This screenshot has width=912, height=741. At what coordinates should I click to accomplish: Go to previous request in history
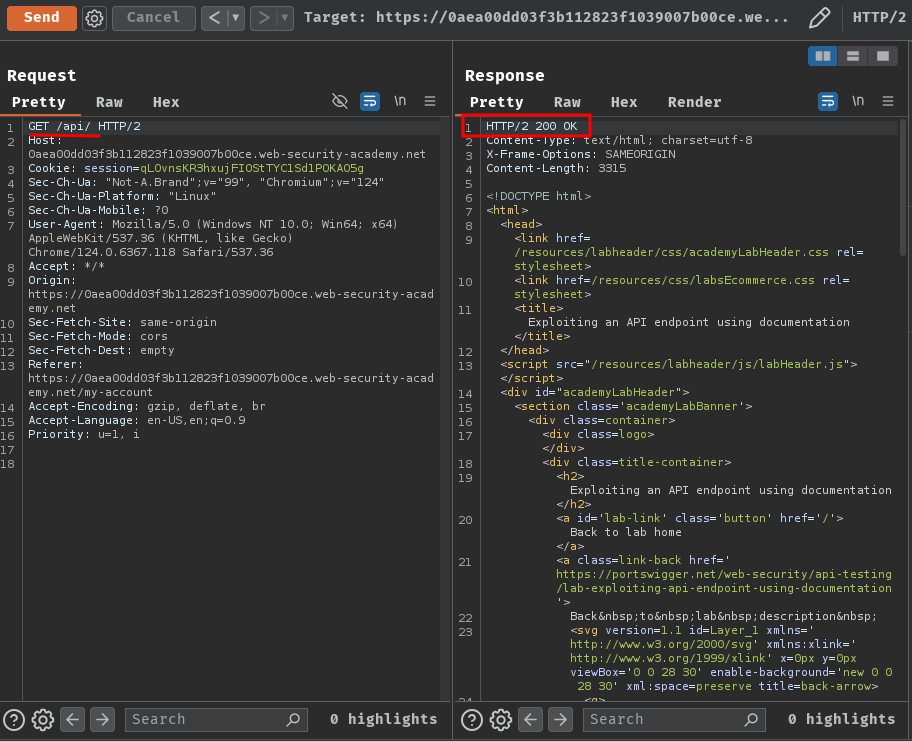[215, 17]
